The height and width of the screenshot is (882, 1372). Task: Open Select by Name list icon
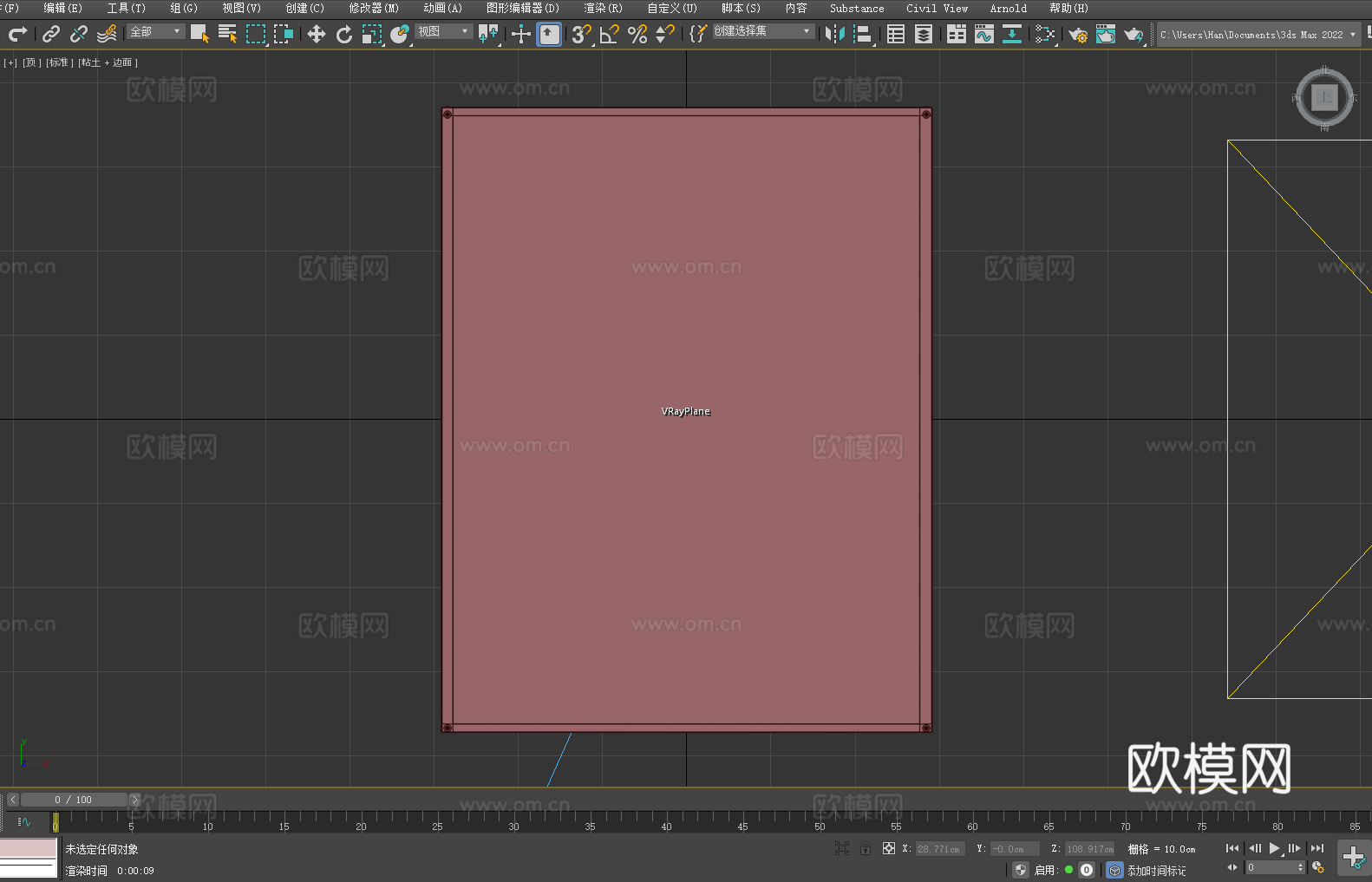pos(227,34)
